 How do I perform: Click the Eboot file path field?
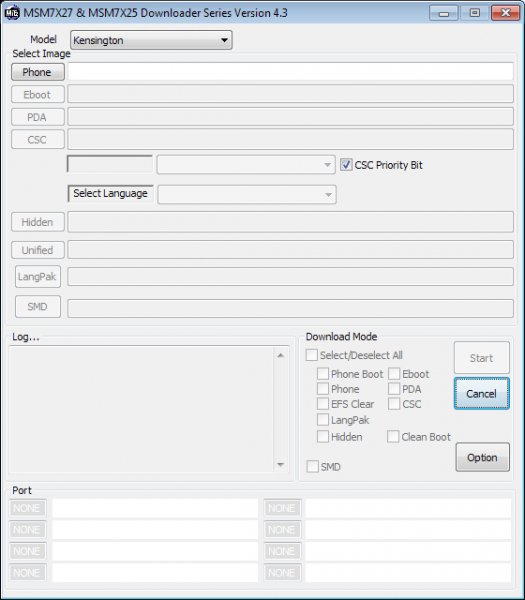click(290, 94)
